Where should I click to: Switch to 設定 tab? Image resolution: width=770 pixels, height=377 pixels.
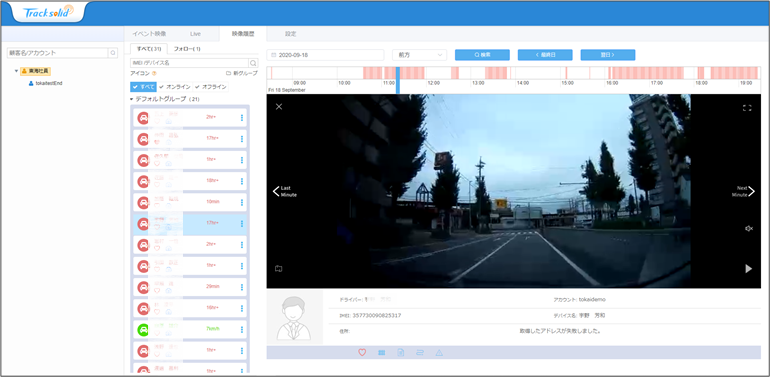[x=291, y=34]
